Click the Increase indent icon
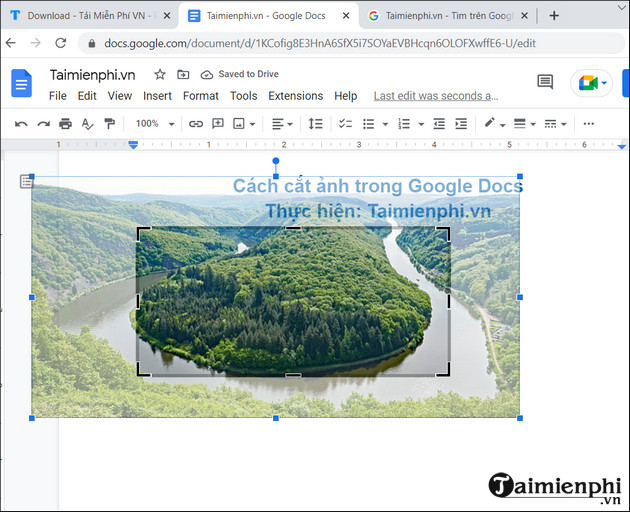The image size is (630, 512). coord(461,124)
